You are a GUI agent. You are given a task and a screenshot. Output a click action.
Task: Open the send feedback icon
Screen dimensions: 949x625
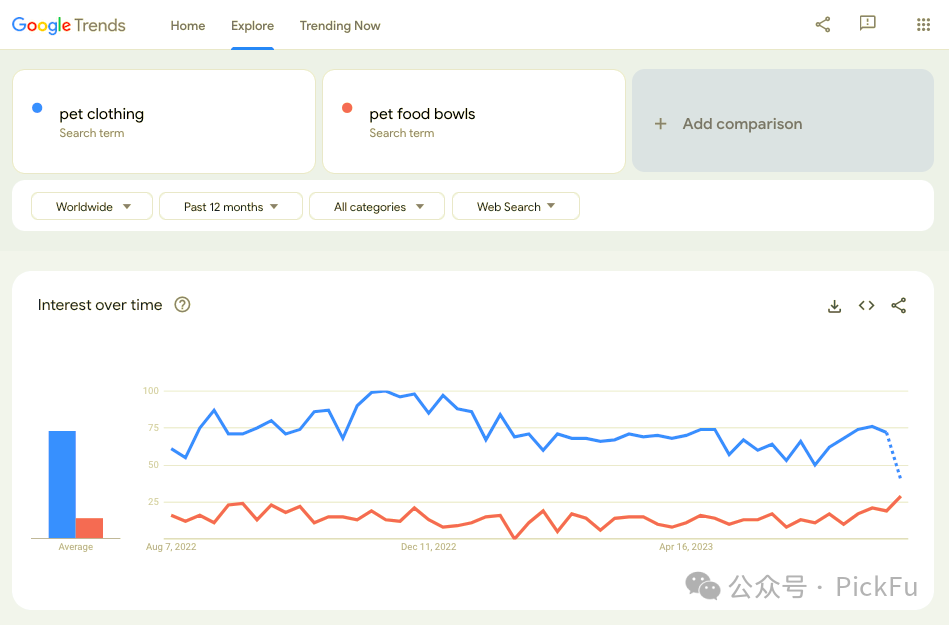(868, 24)
